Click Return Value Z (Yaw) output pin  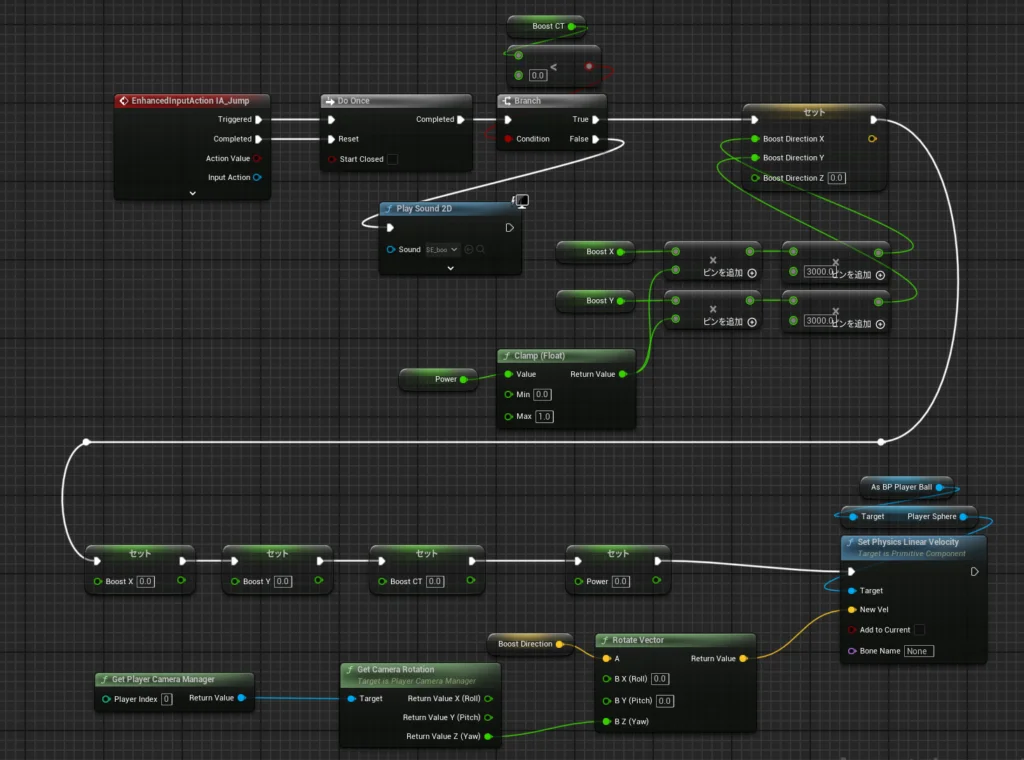(488, 736)
